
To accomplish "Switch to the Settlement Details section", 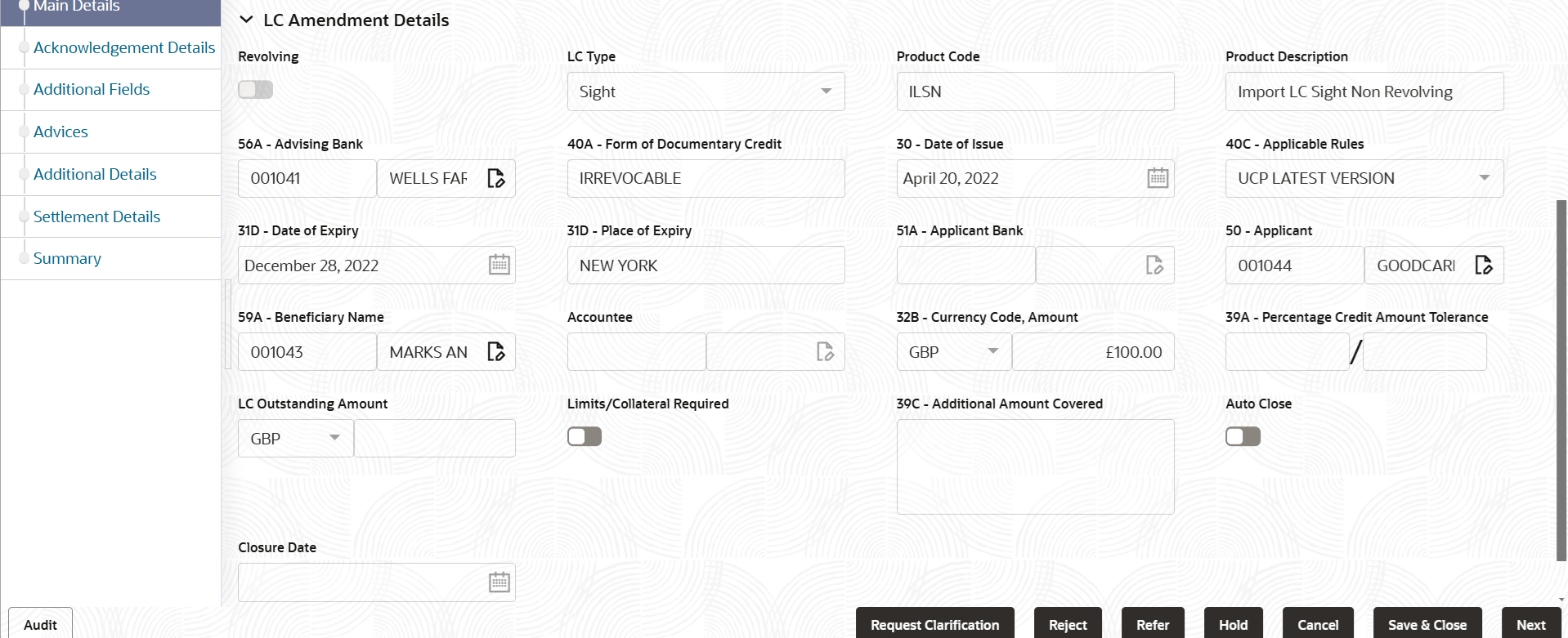I will coord(96,216).
